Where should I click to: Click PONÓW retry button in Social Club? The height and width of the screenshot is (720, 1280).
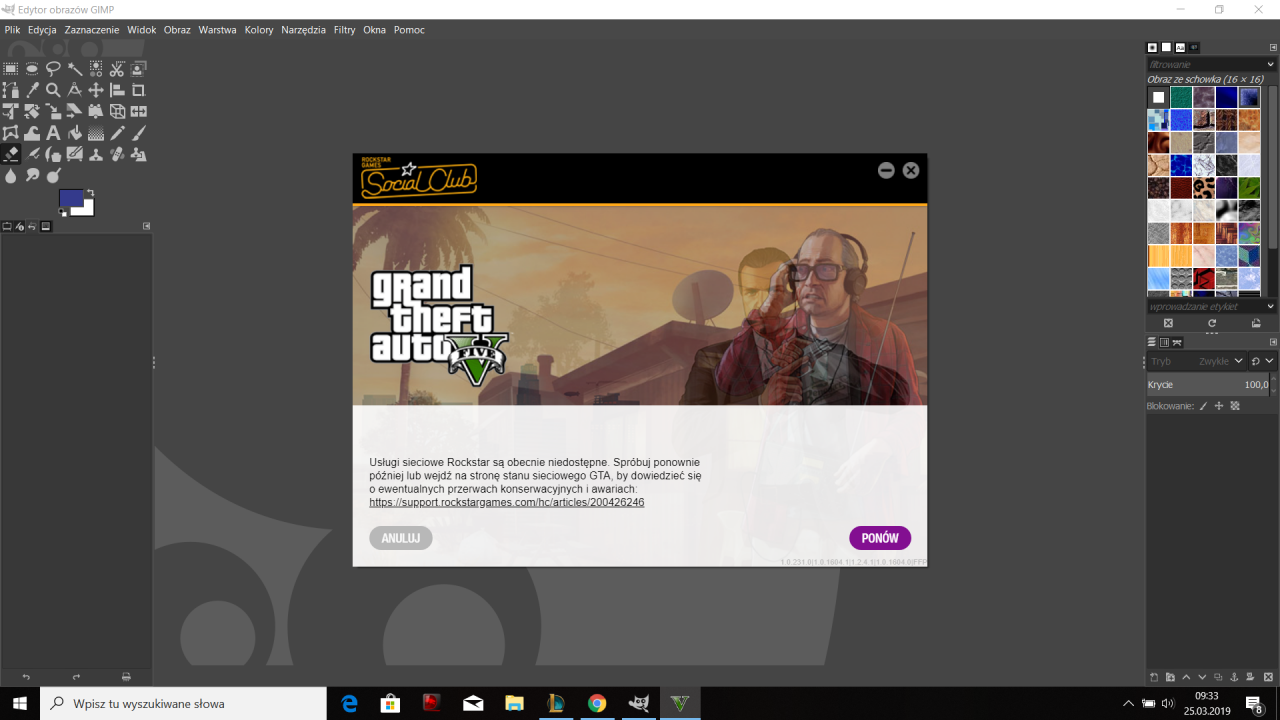tap(880, 538)
